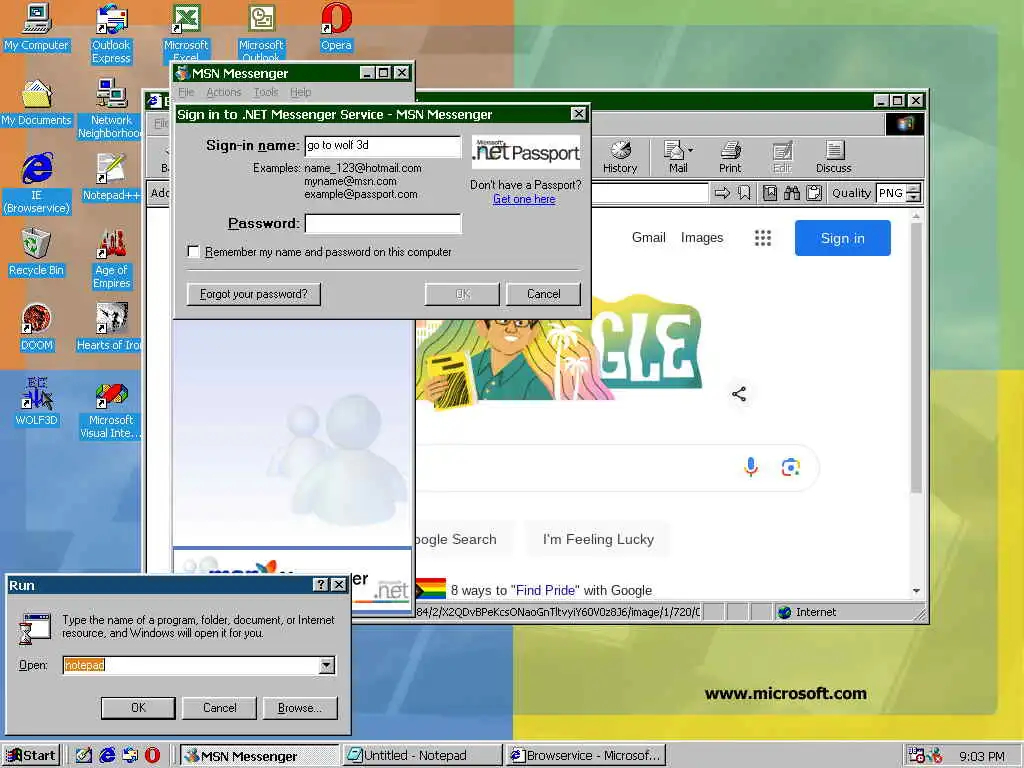
Task: Switch to Browservice taskbar button
Action: click(x=585, y=755)
